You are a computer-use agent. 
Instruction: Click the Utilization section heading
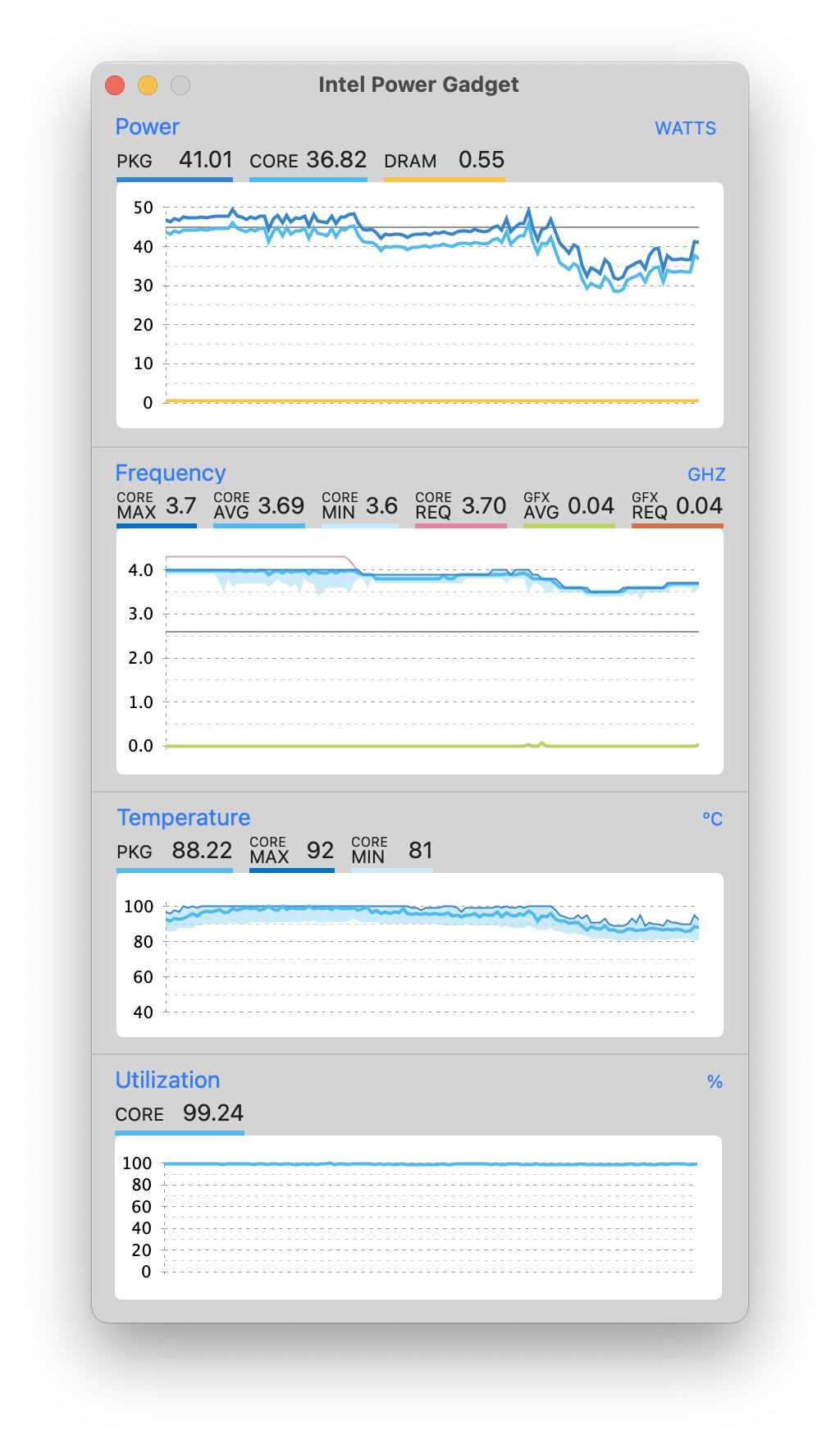click(x=167, y=1081)
